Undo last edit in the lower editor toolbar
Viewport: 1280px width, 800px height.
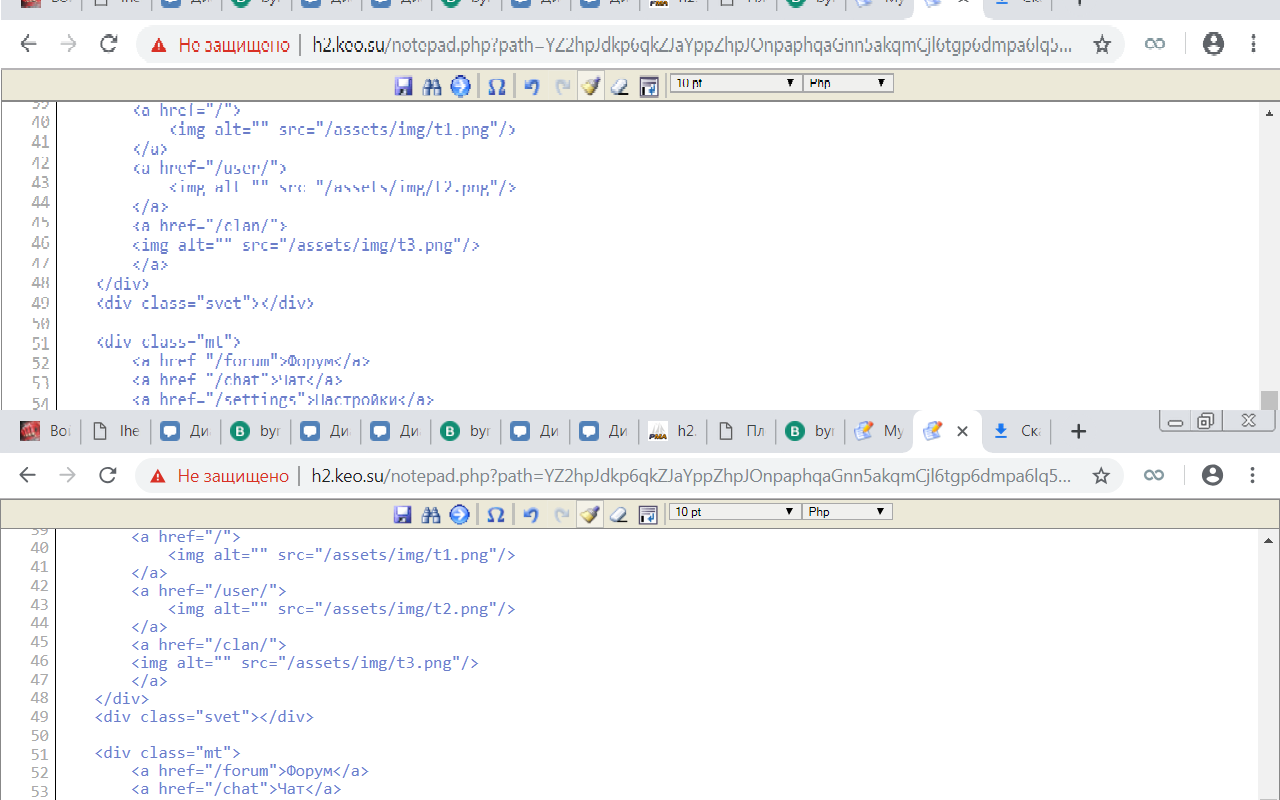(531, 514)
